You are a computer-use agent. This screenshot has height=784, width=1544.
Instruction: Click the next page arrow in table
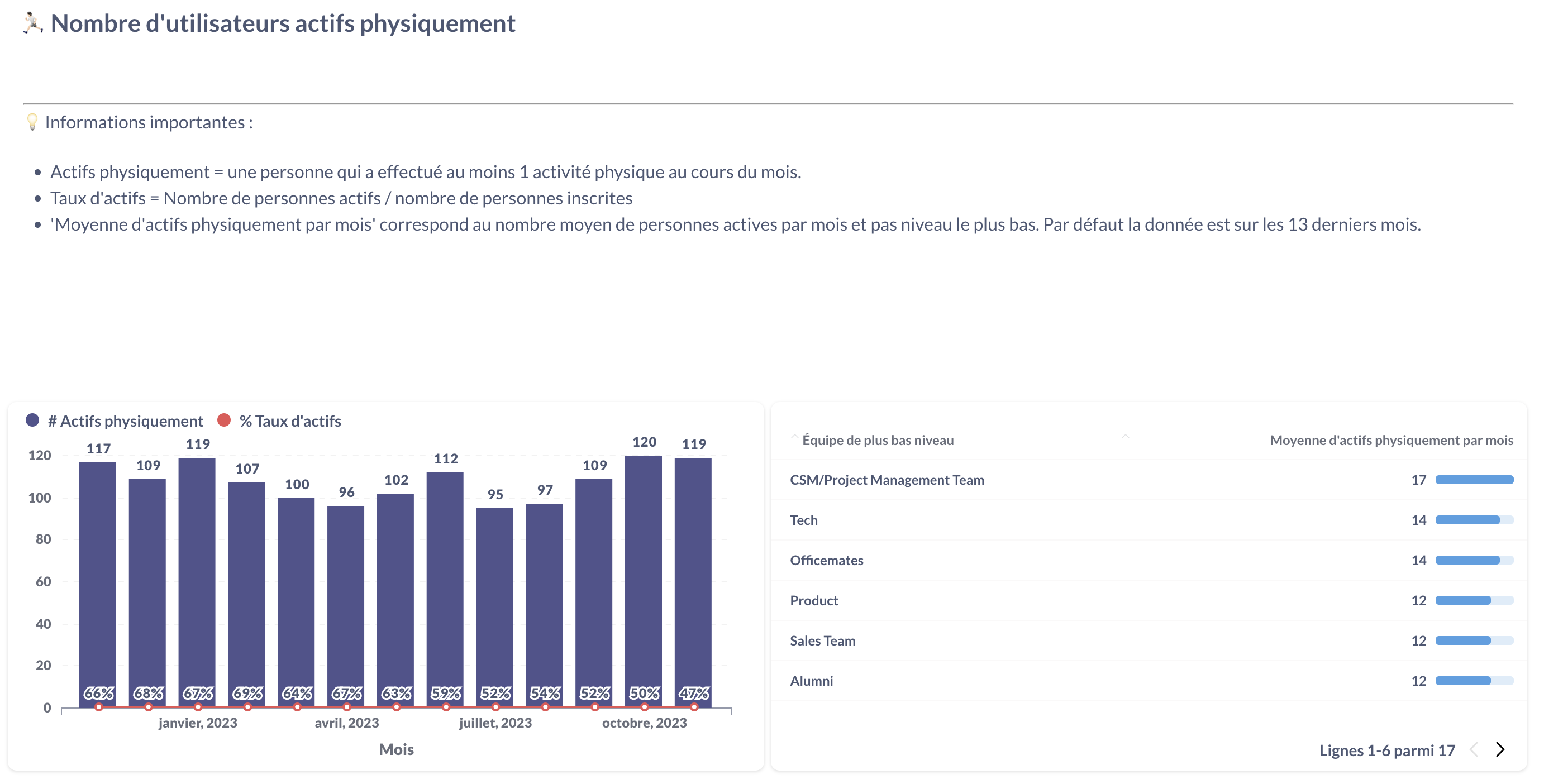click(1500, 749)
